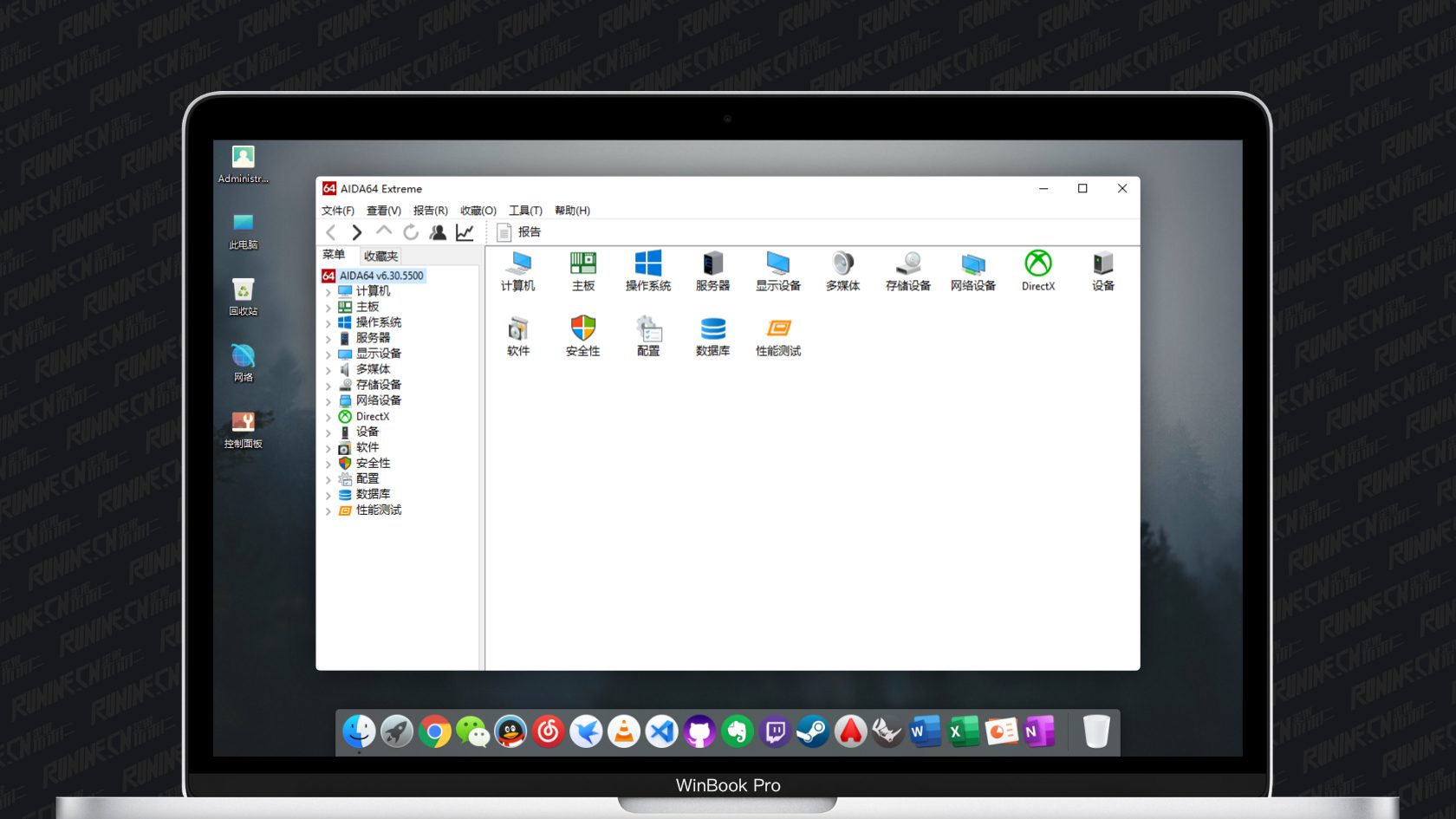Click the graph chart toolbar icon
The height and width of the screenshot is (819, 1456).
(465, 232)
